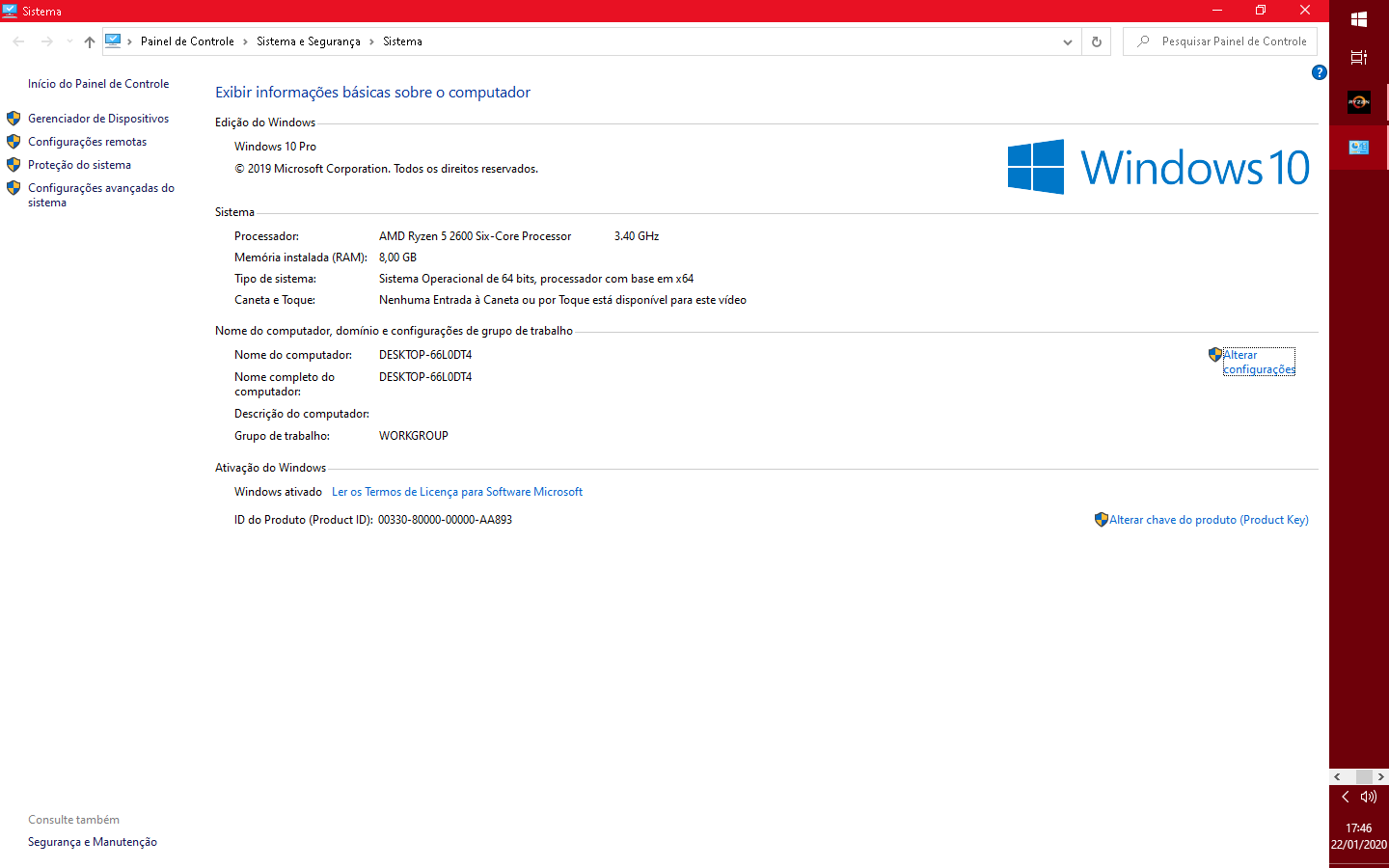1389x868 pixels.
Task: Refresh the page with the refresh button
Action: [1096, 41]
